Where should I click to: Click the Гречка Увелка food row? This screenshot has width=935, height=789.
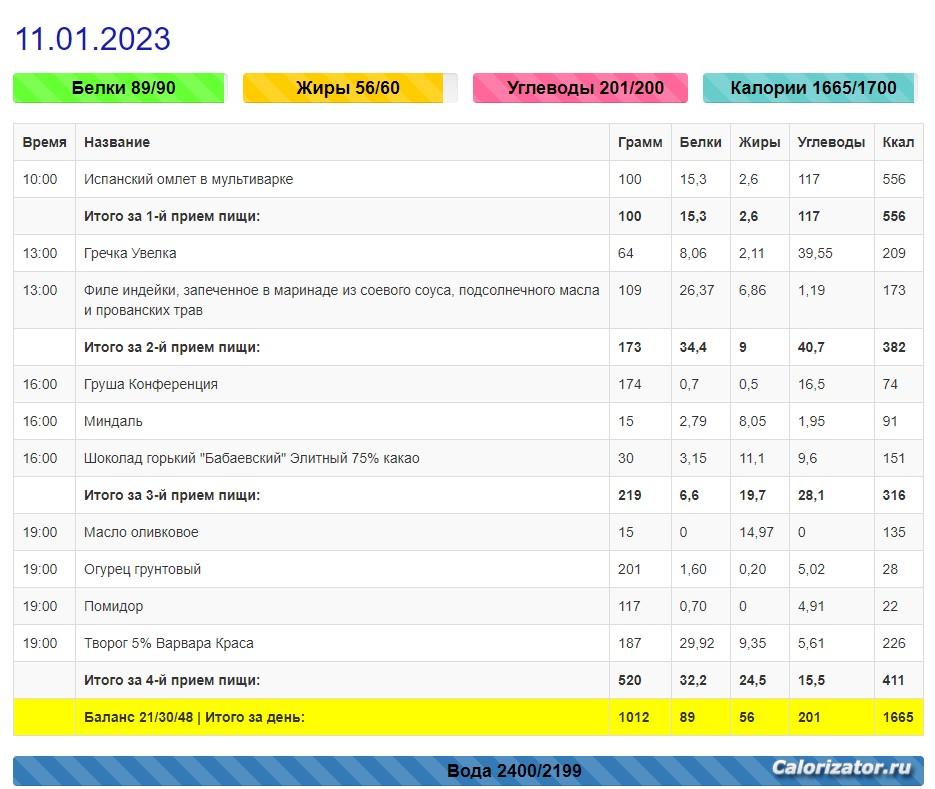468,253
